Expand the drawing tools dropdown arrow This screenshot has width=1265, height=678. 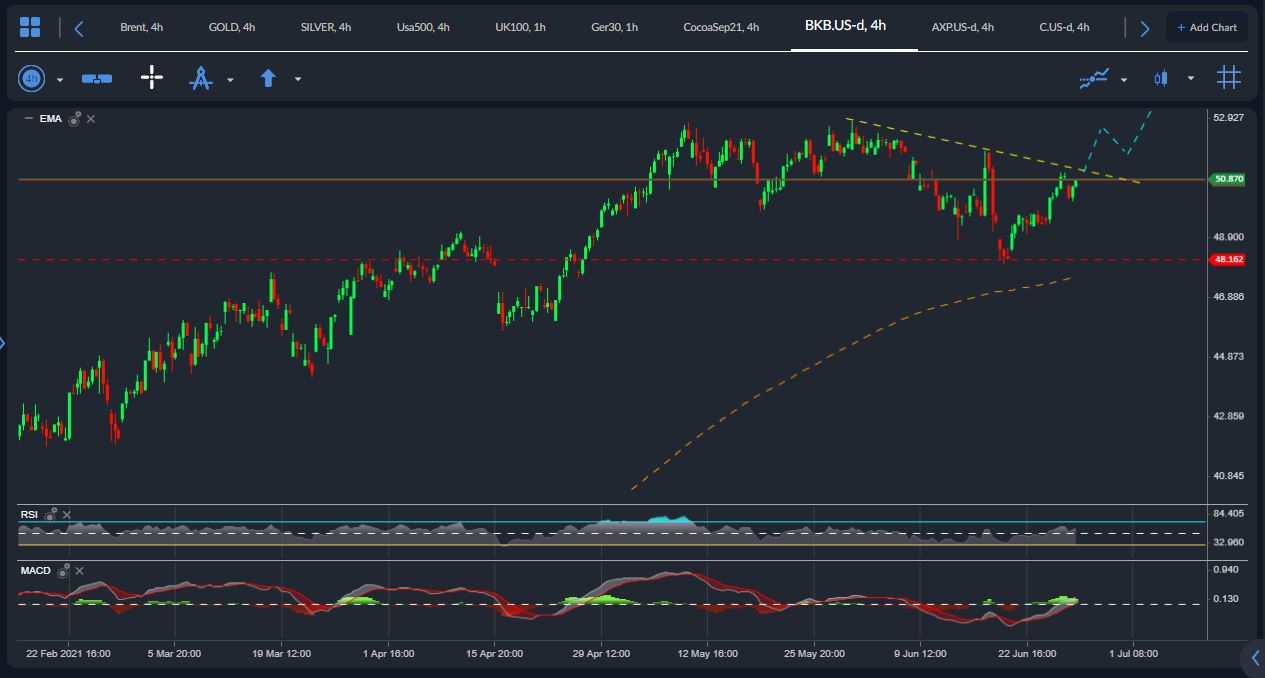click(230, 79)
